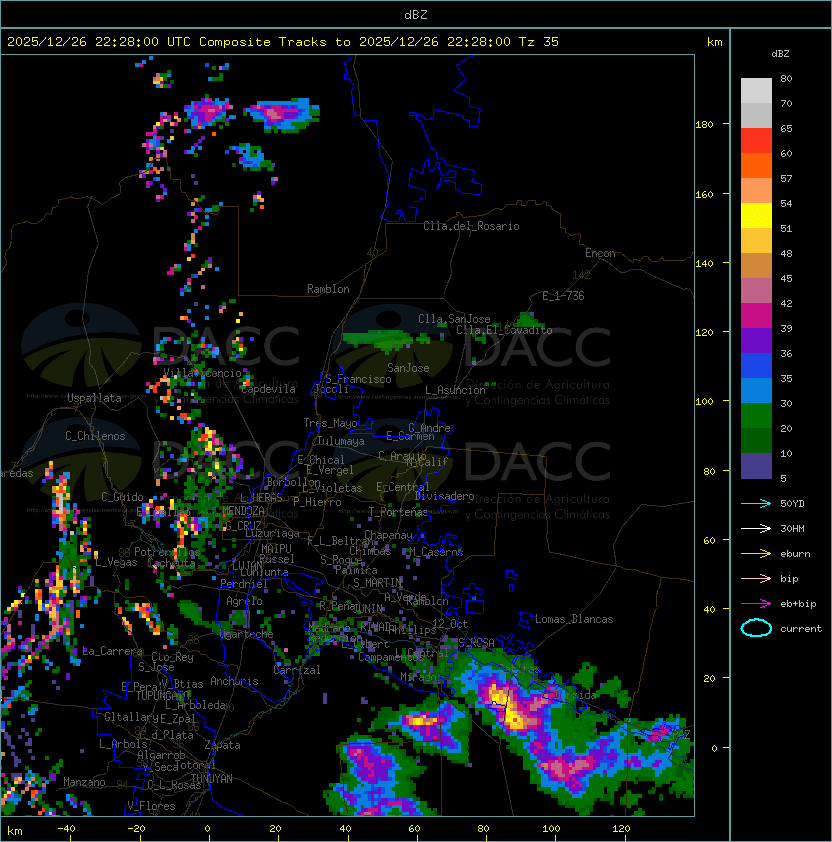This screenshot has height=842, width=832.
Task: Pick the magenta swatch between 42 and 39
Action: pyautogui.click(x=756, y=315)
